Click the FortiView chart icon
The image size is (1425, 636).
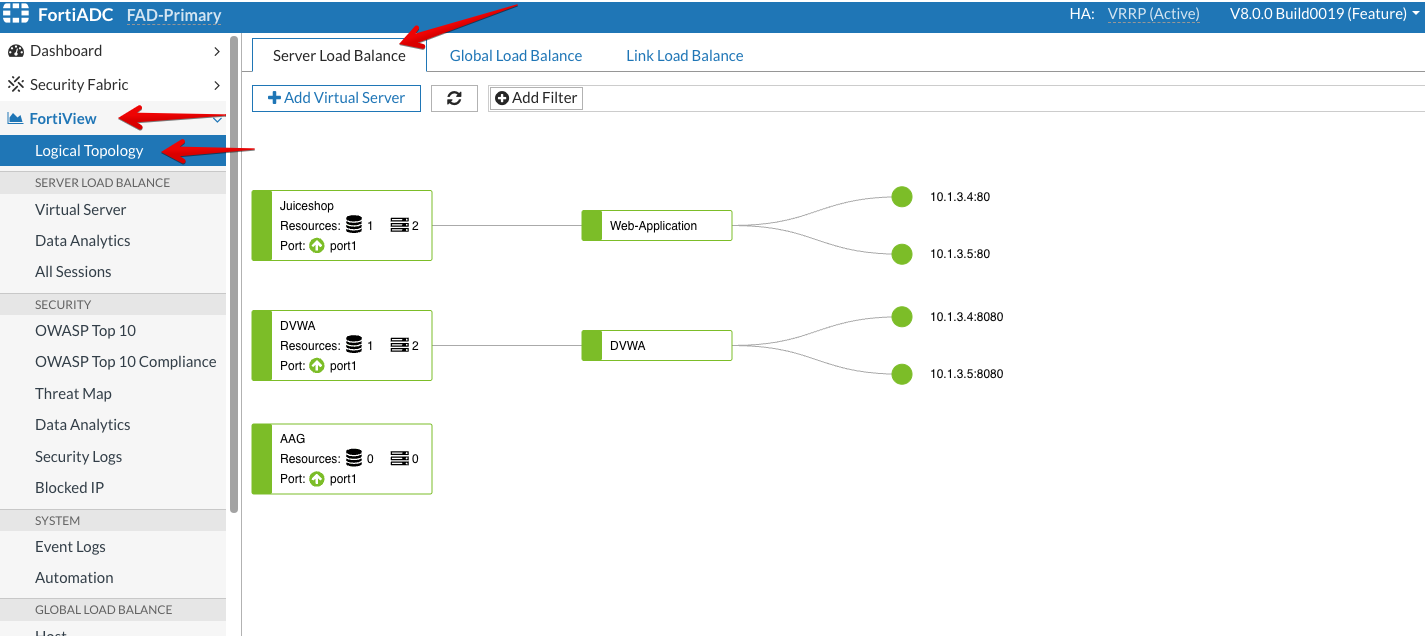click(x=15, y=119)
